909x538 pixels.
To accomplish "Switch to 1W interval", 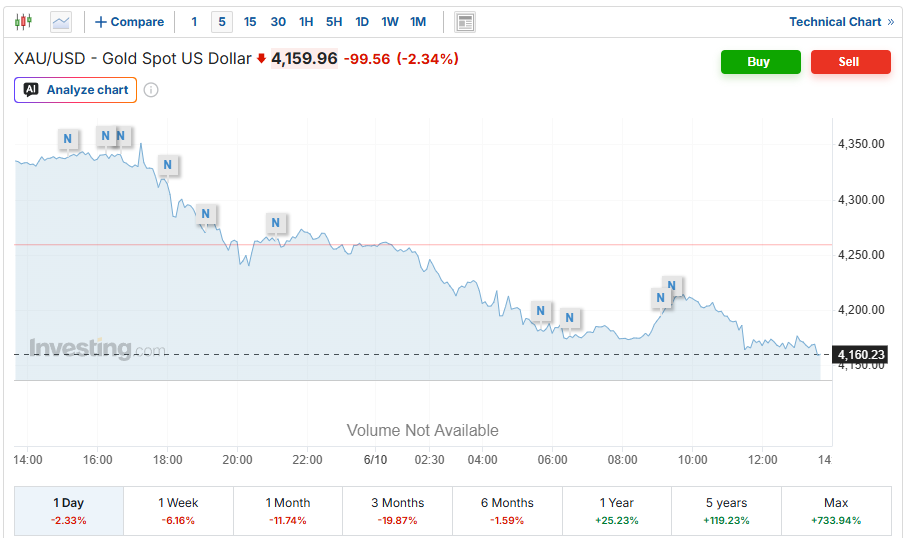I will click(x=390, y=22).
